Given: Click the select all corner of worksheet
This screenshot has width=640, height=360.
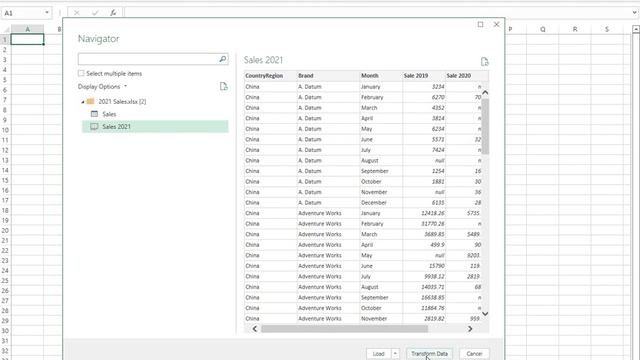Looking at the screenshot, I should click(x=6, y=29).
